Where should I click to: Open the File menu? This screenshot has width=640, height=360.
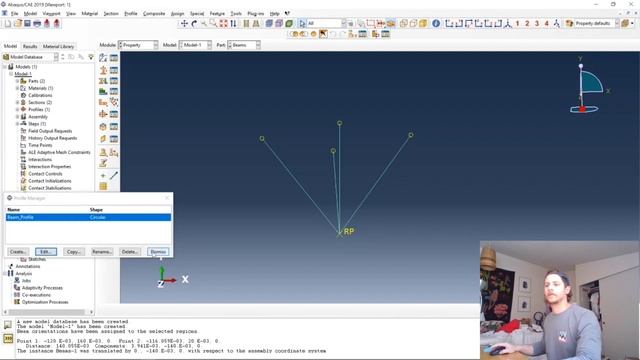click(14, 13)
